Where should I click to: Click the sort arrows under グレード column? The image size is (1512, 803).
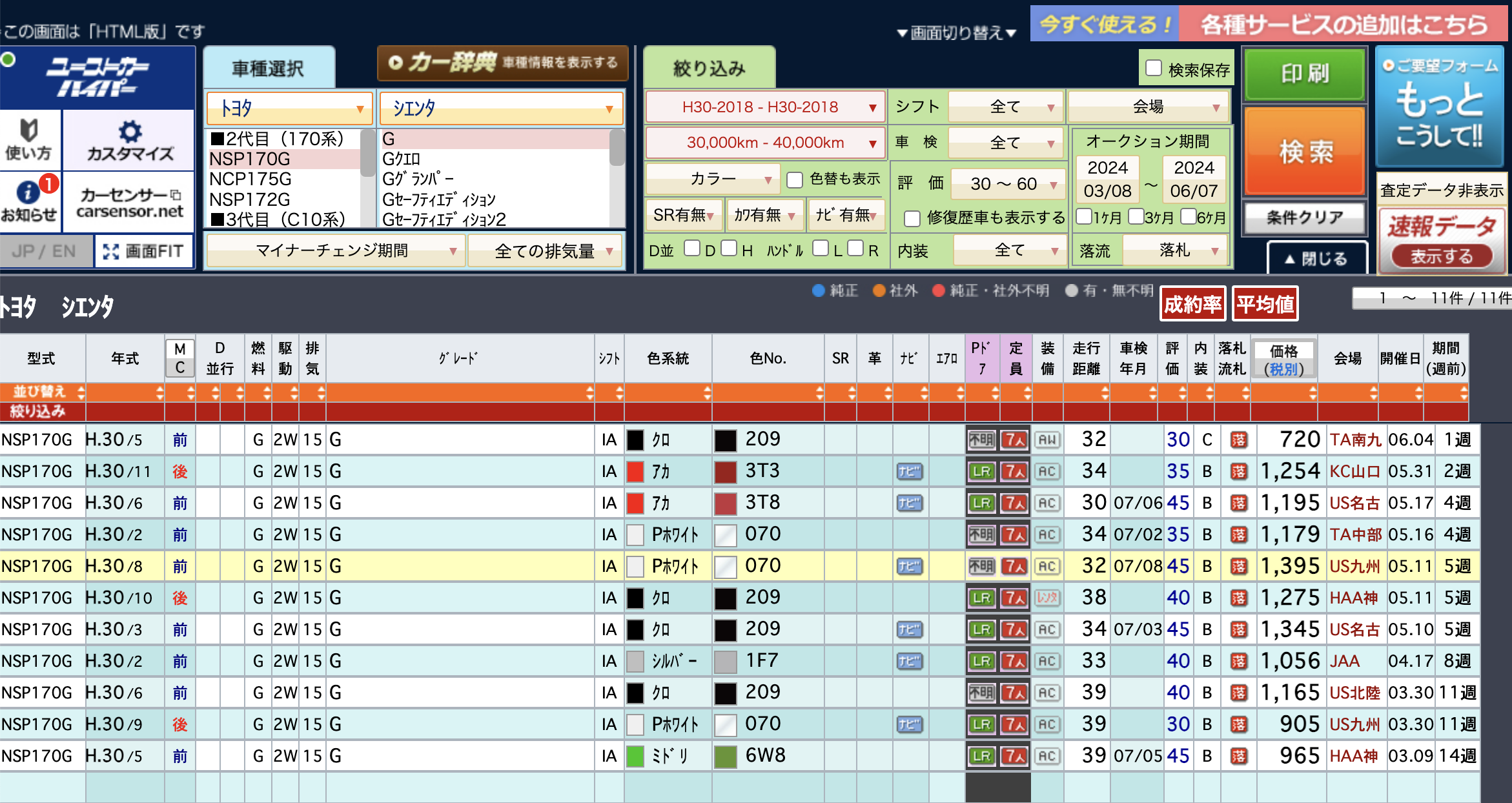(589, 392)
